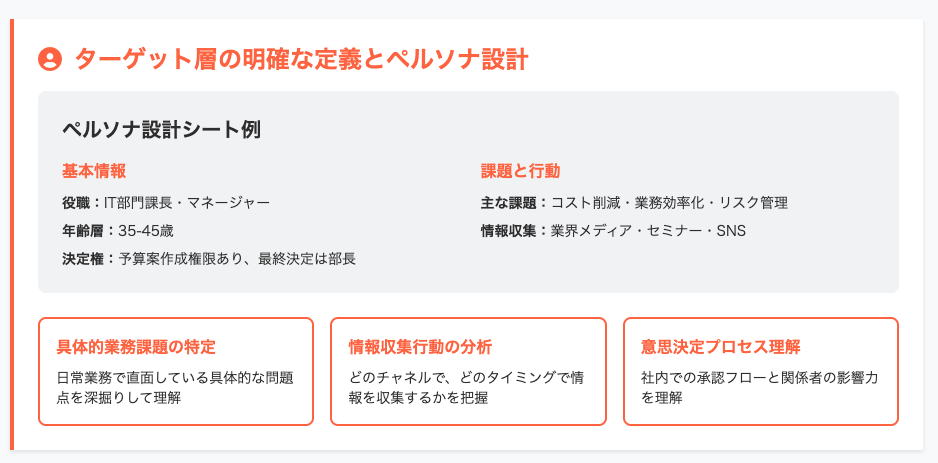Click the 情報収集 業界メディア line

614,231
